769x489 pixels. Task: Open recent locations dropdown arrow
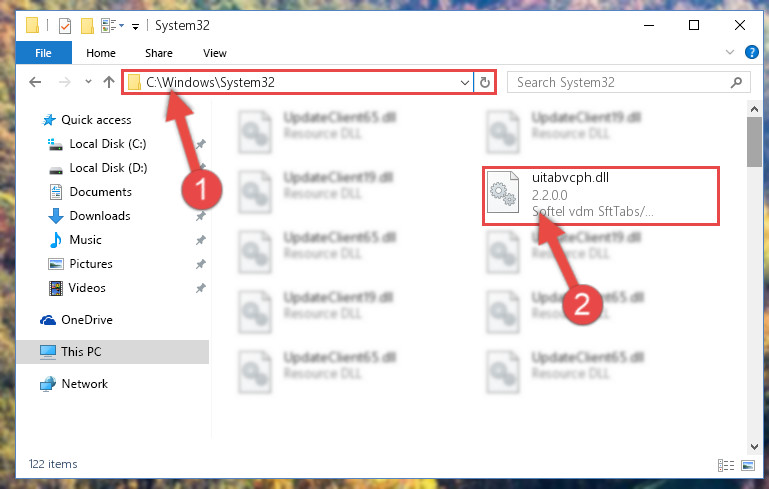88,81
